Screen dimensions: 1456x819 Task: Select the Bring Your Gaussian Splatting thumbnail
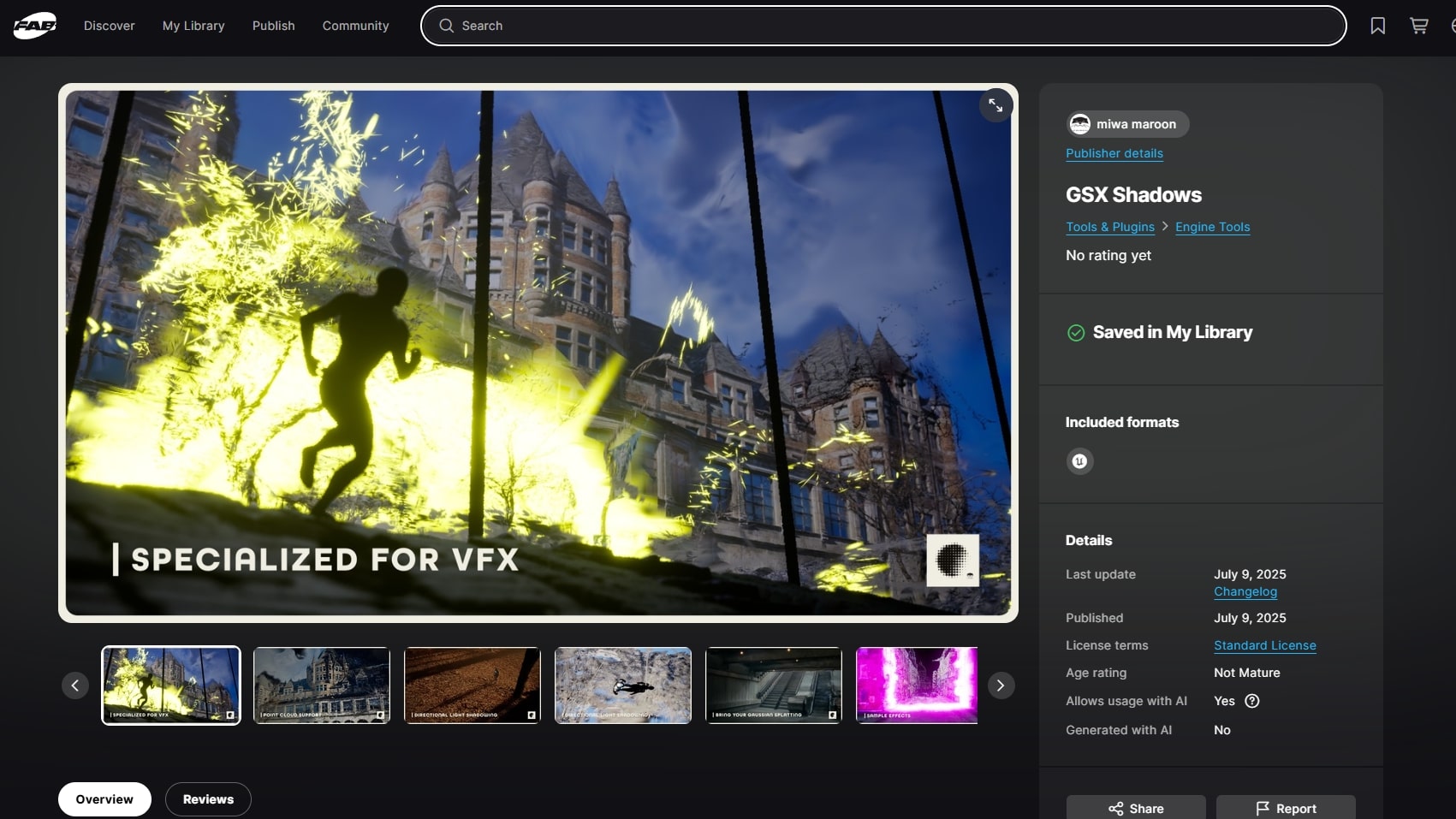pos(774,685)
